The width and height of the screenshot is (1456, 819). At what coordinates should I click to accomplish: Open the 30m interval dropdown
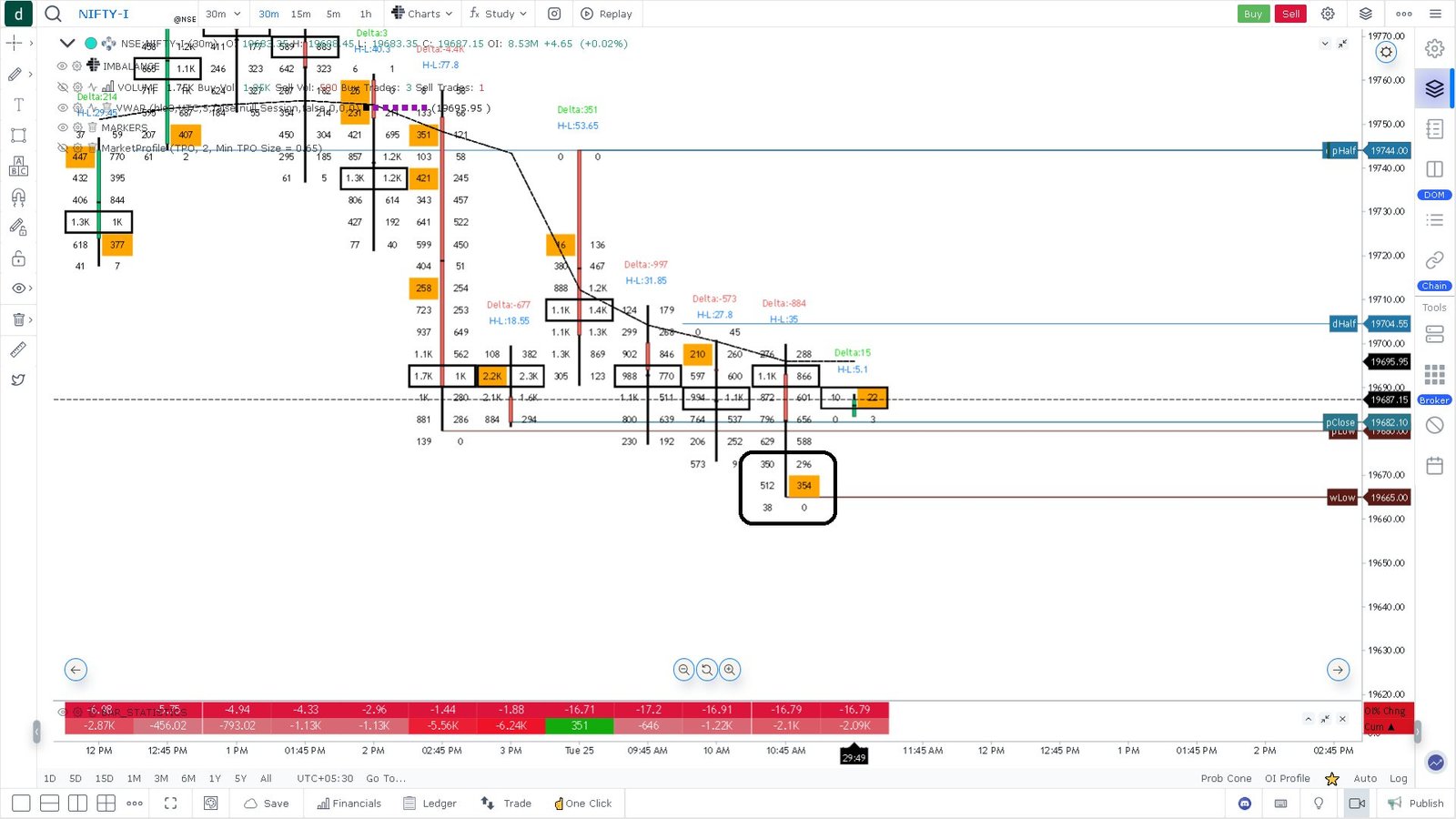pyautogui.click(x=223, y=14)
